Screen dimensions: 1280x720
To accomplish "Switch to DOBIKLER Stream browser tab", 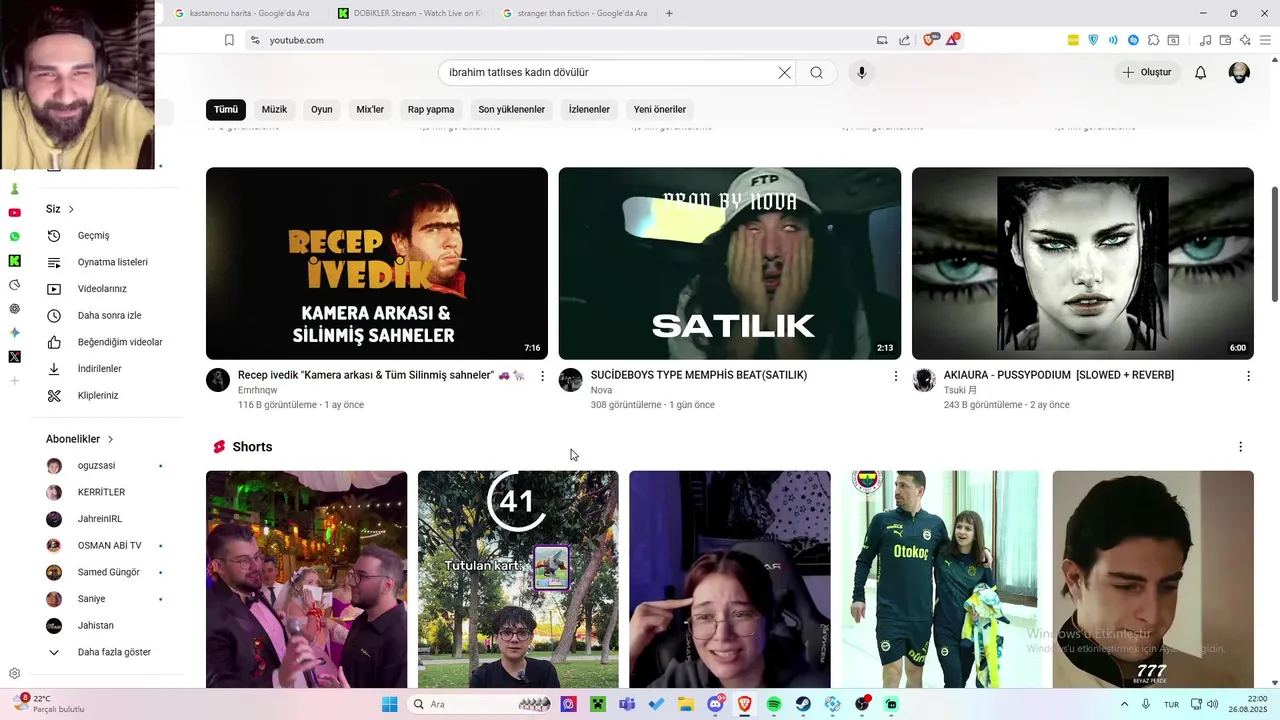I will pyautogui.click(x=410, y=13).
